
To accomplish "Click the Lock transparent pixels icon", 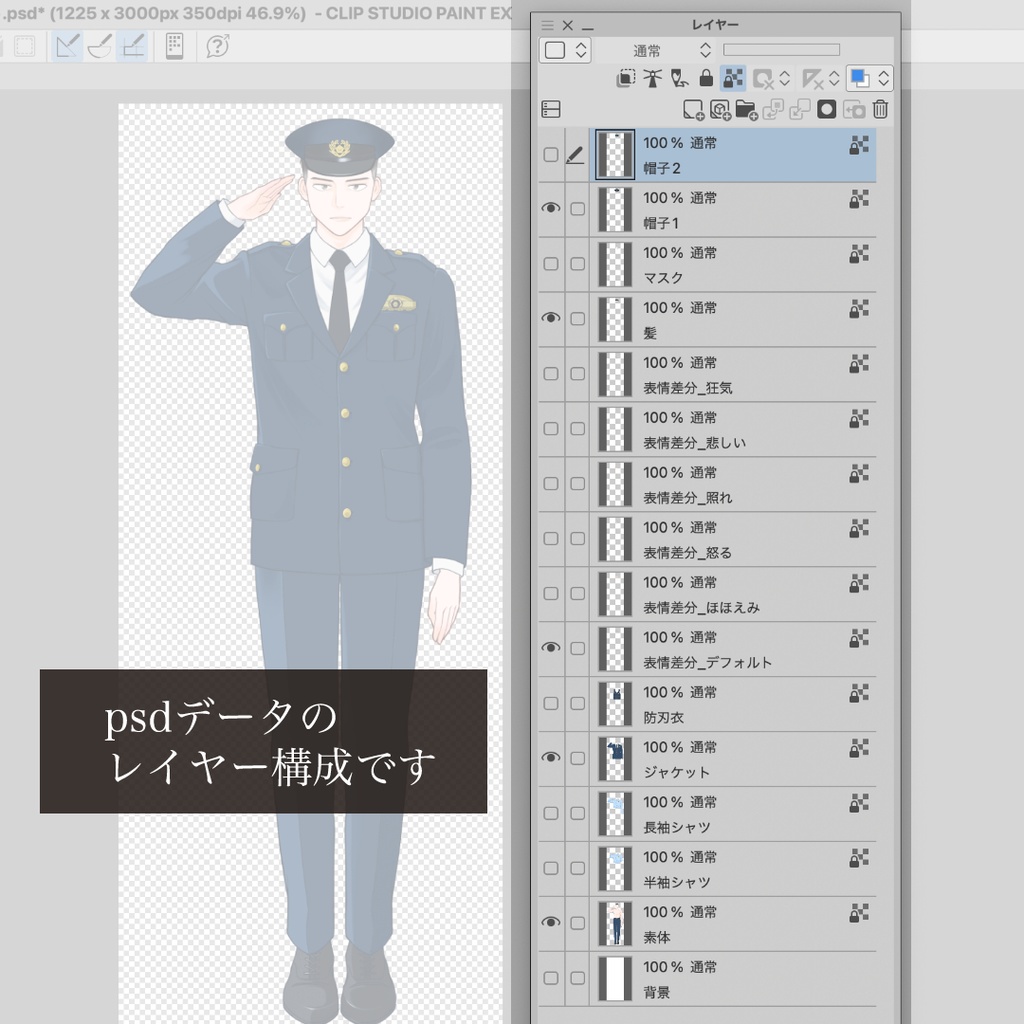I will click(733, 78).
